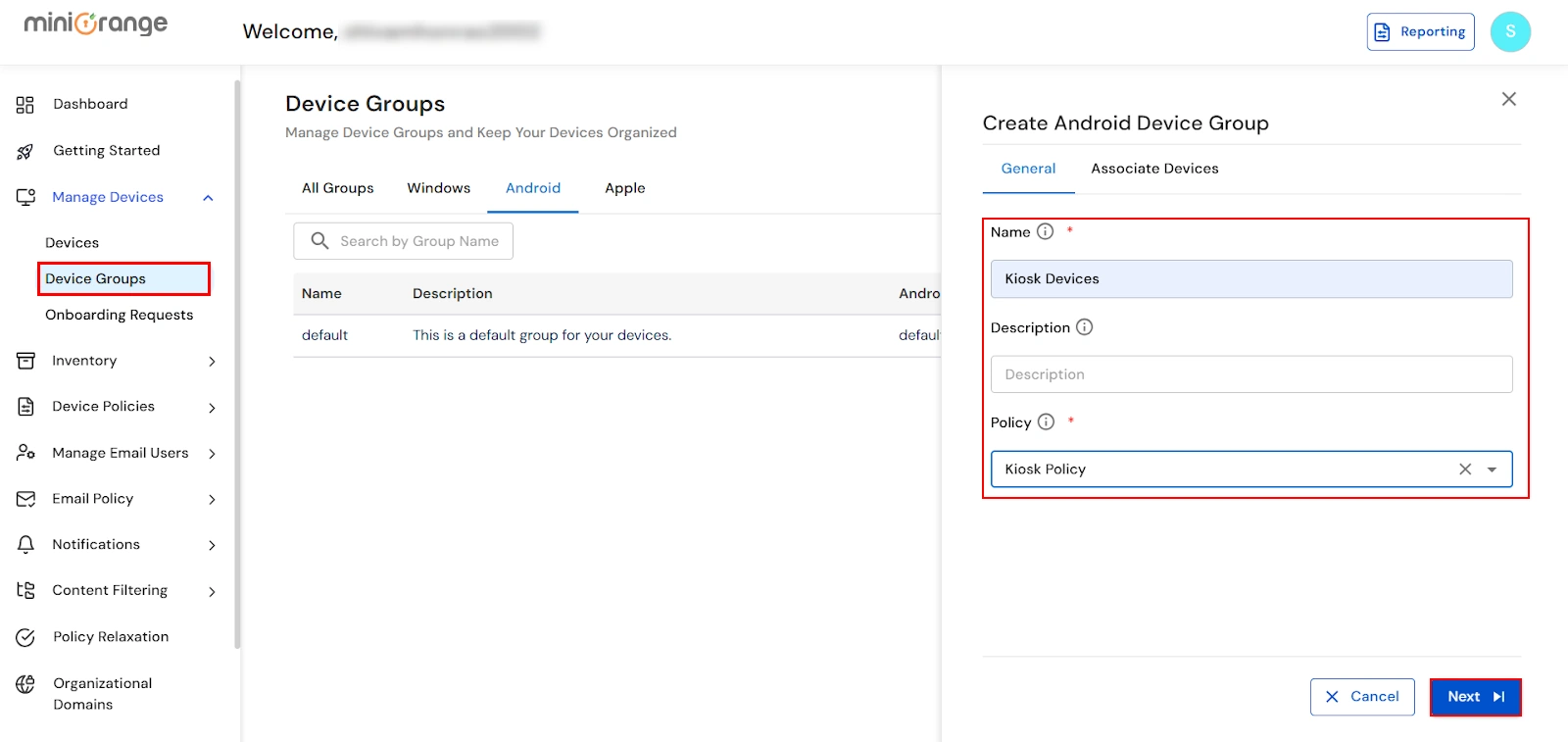
Task: Click the Organizational Domains globe icon
Action: click(25, 684)
